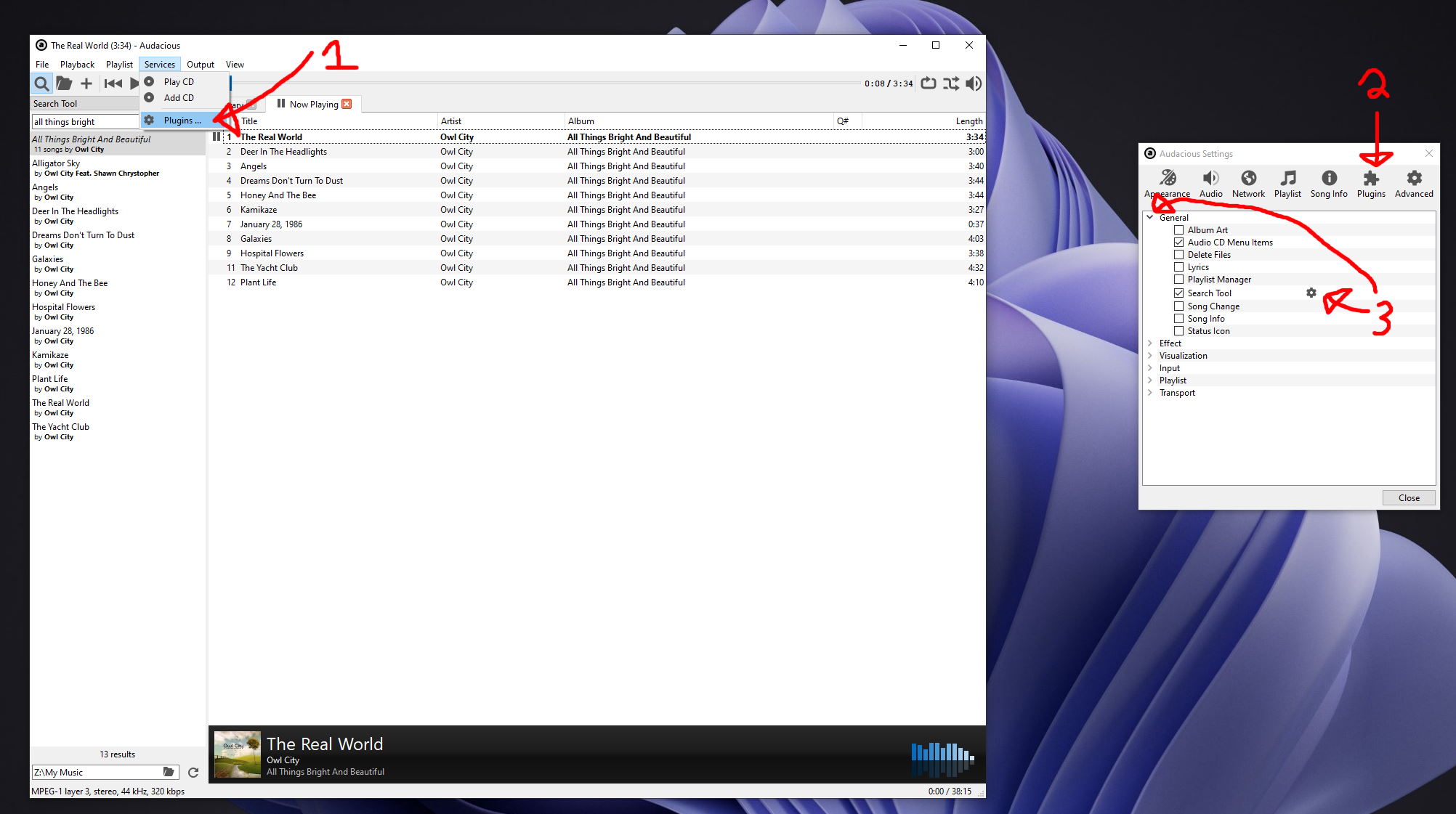Click the spectrum visualizer in info bar
This screenshot has width=1456, height=814.
[x=943, y=760]
